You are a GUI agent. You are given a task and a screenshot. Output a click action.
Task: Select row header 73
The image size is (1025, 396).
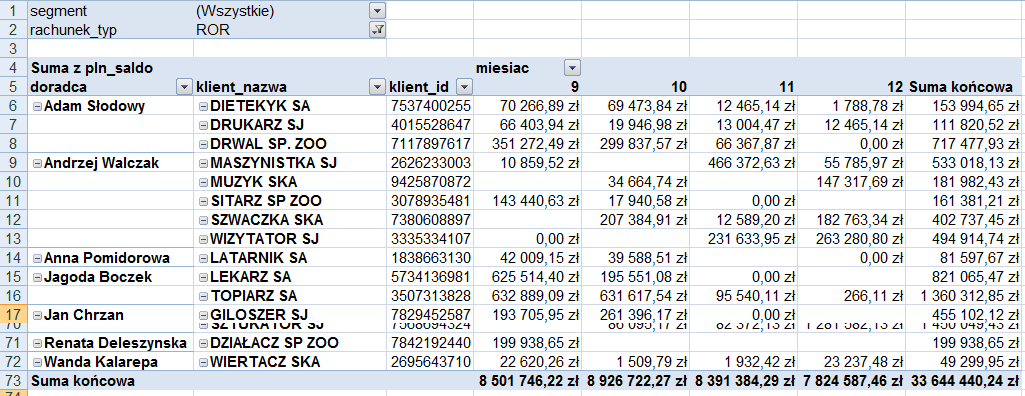[x=13, y=381]
